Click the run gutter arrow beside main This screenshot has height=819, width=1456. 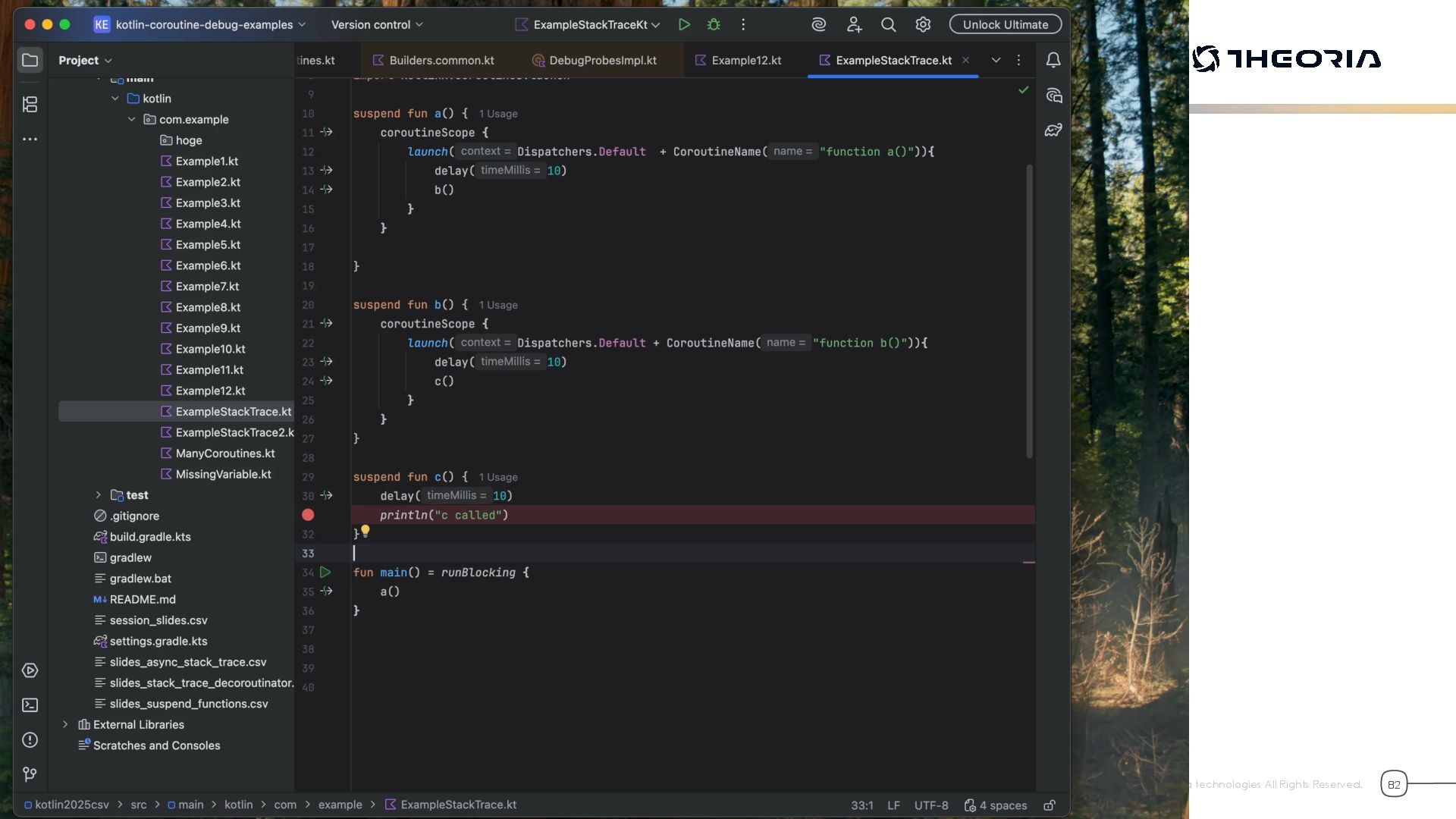[325, 573]
